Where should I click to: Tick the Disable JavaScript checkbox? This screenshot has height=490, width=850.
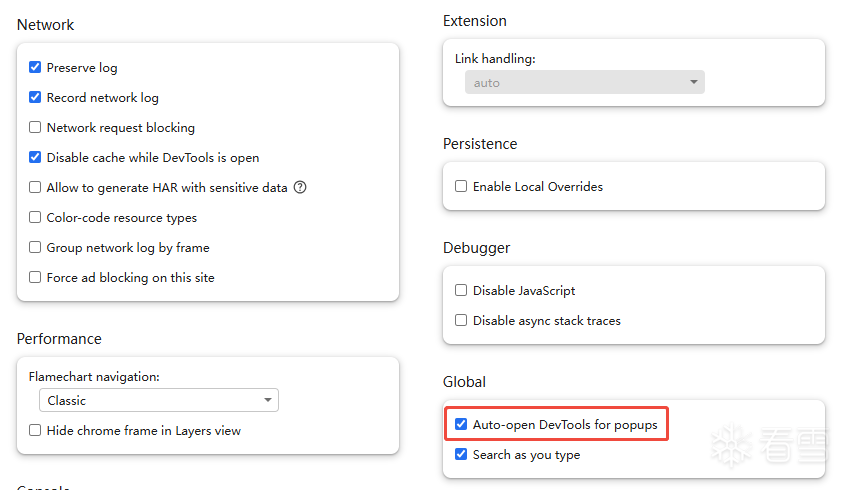click(461, 291)
